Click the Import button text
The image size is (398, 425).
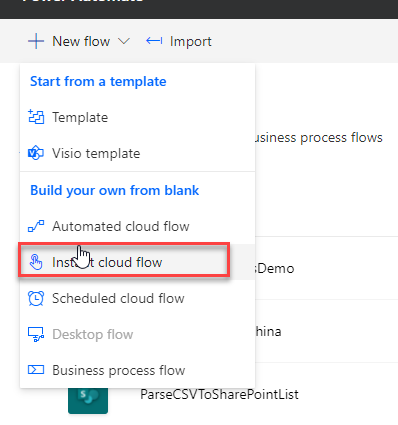point(191,42)
